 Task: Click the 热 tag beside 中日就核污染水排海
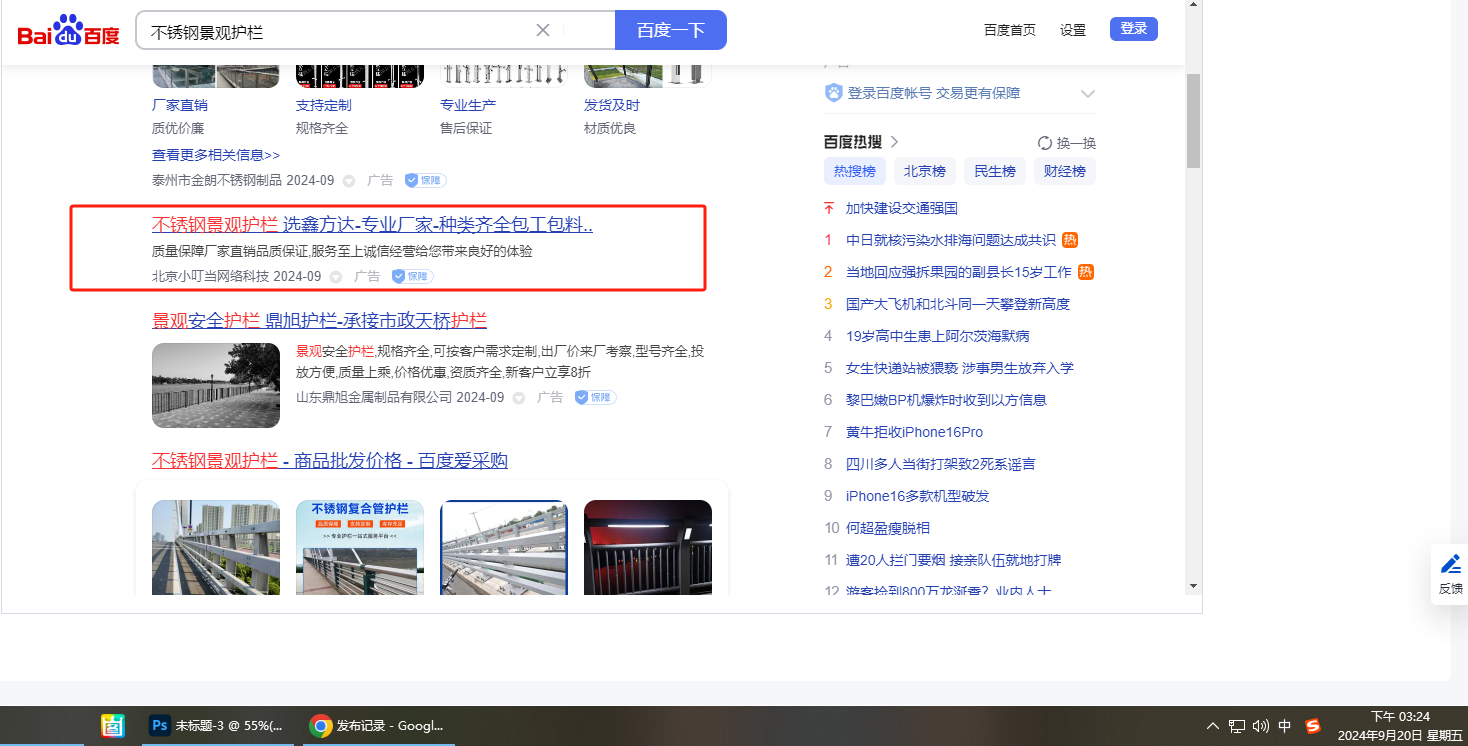point(1070,240)
